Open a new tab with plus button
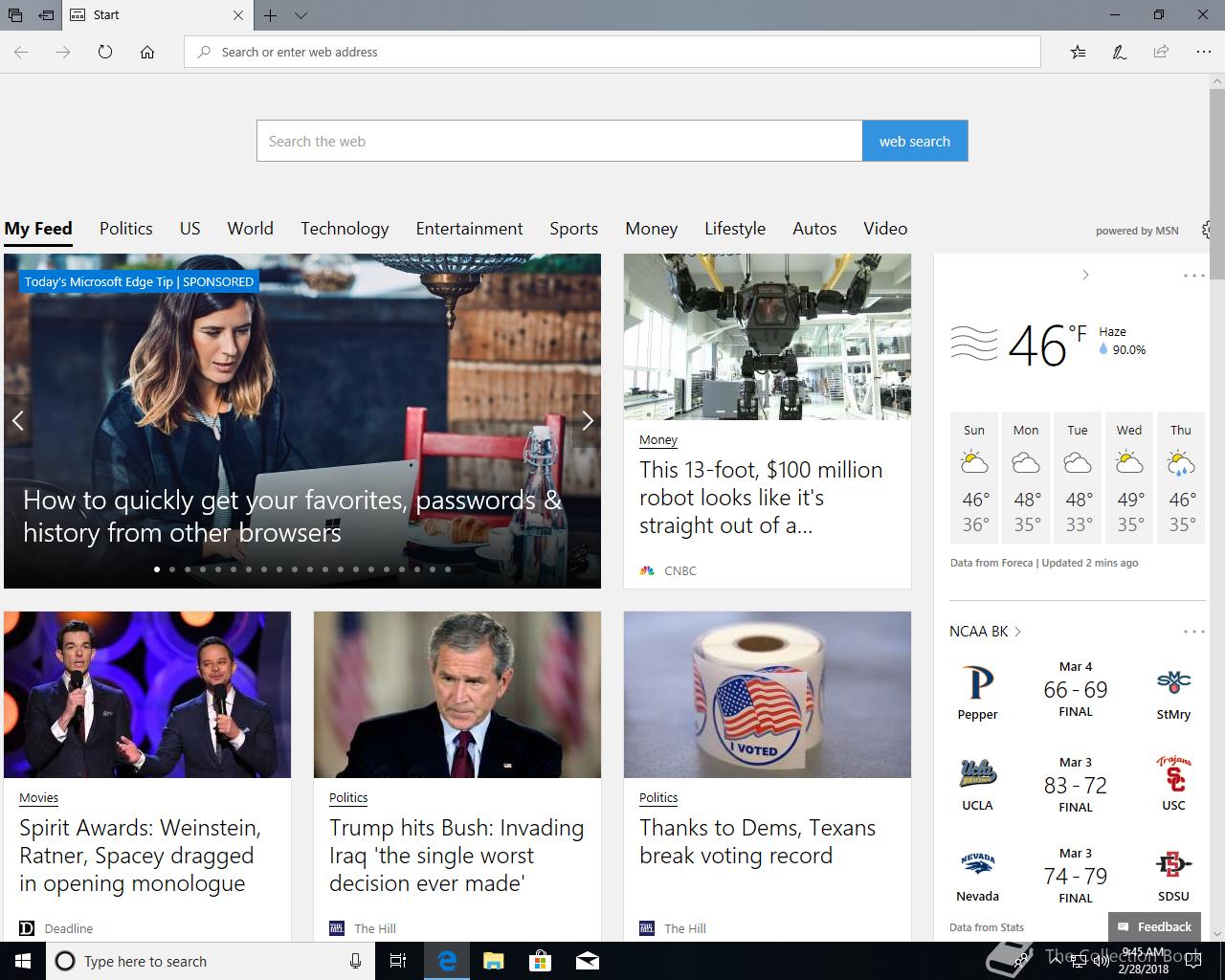 [x=271, y=15]
